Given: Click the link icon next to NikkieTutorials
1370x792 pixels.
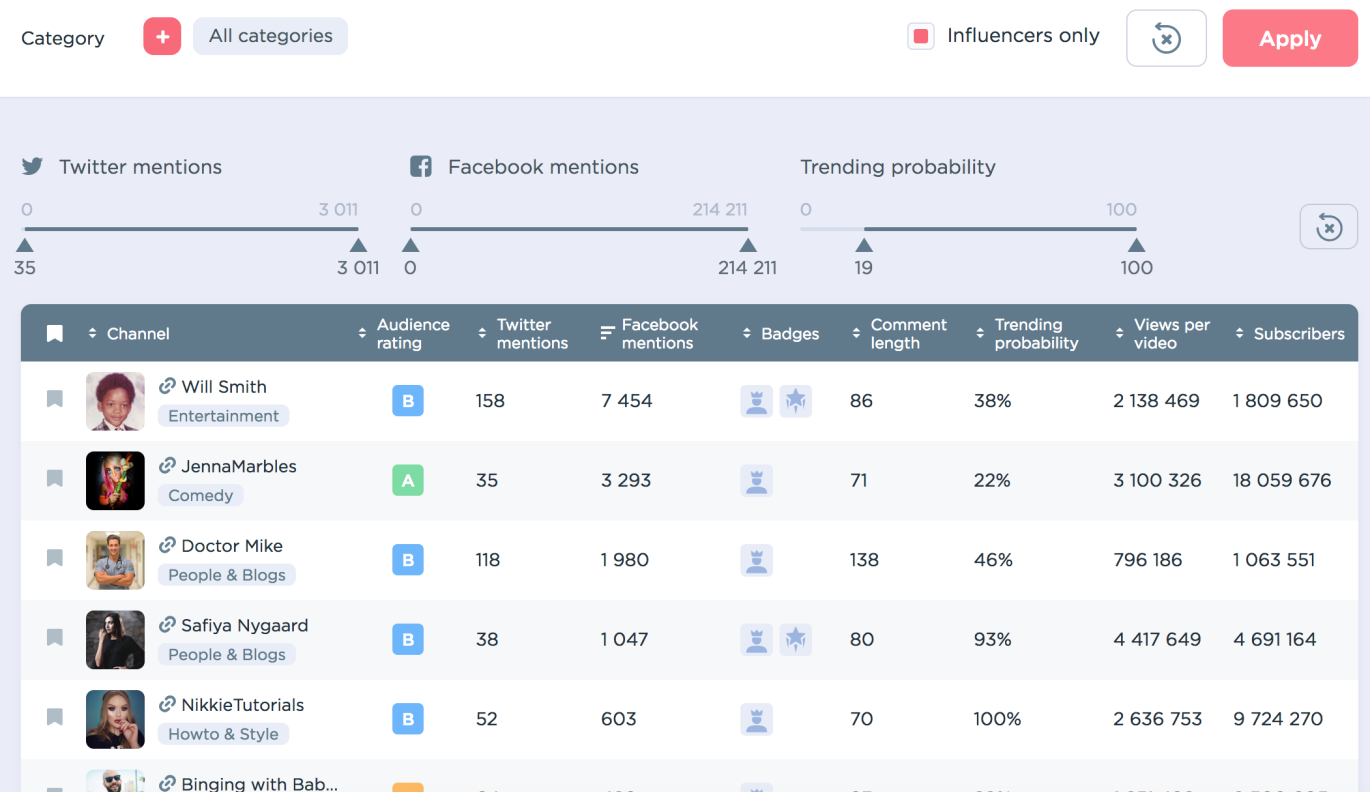Looking at the screenshot, I should [167, 704].
